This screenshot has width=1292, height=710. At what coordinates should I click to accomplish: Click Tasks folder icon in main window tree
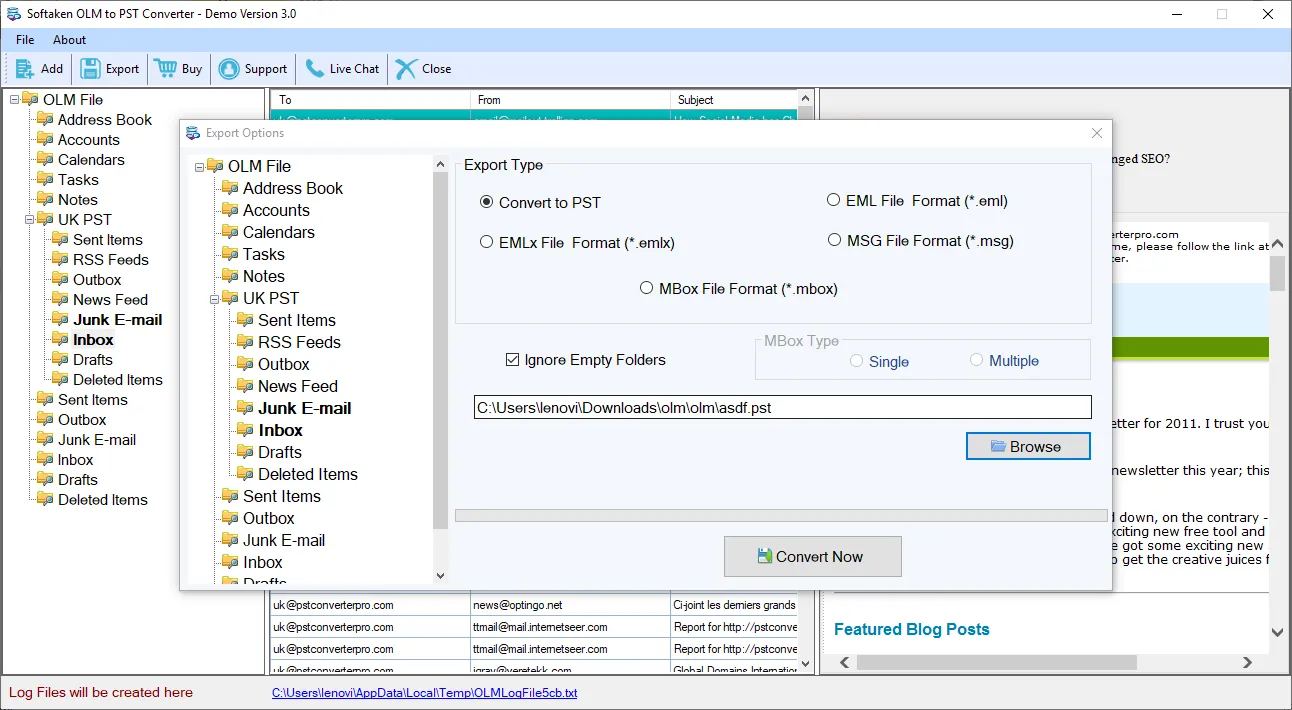click(x=45, y=180)
